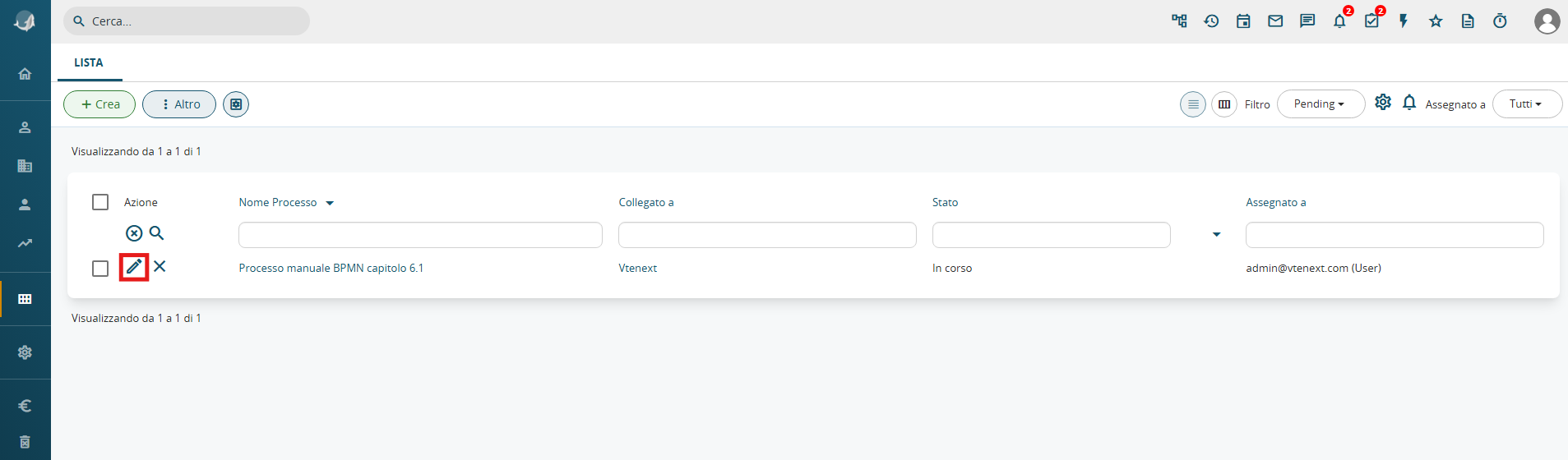Open the Altro more-actions menu
This screenshot has width=1568, height=460.
coord(179,104)
